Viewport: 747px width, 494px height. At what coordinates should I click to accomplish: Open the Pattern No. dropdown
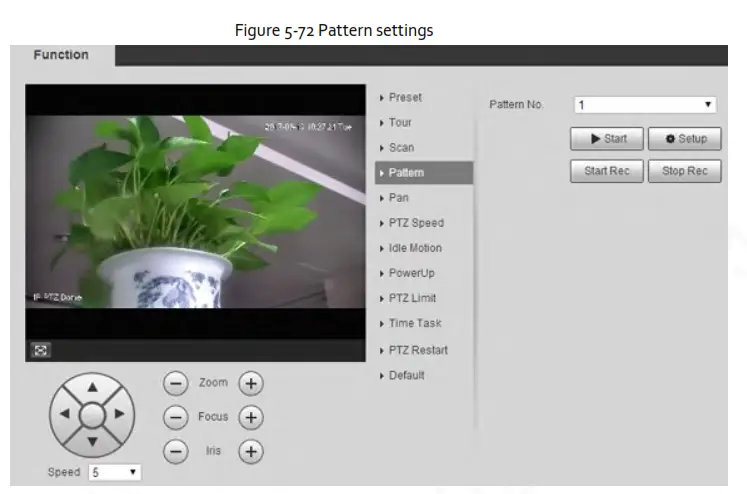pyautogui.click(x=645, y=105)
